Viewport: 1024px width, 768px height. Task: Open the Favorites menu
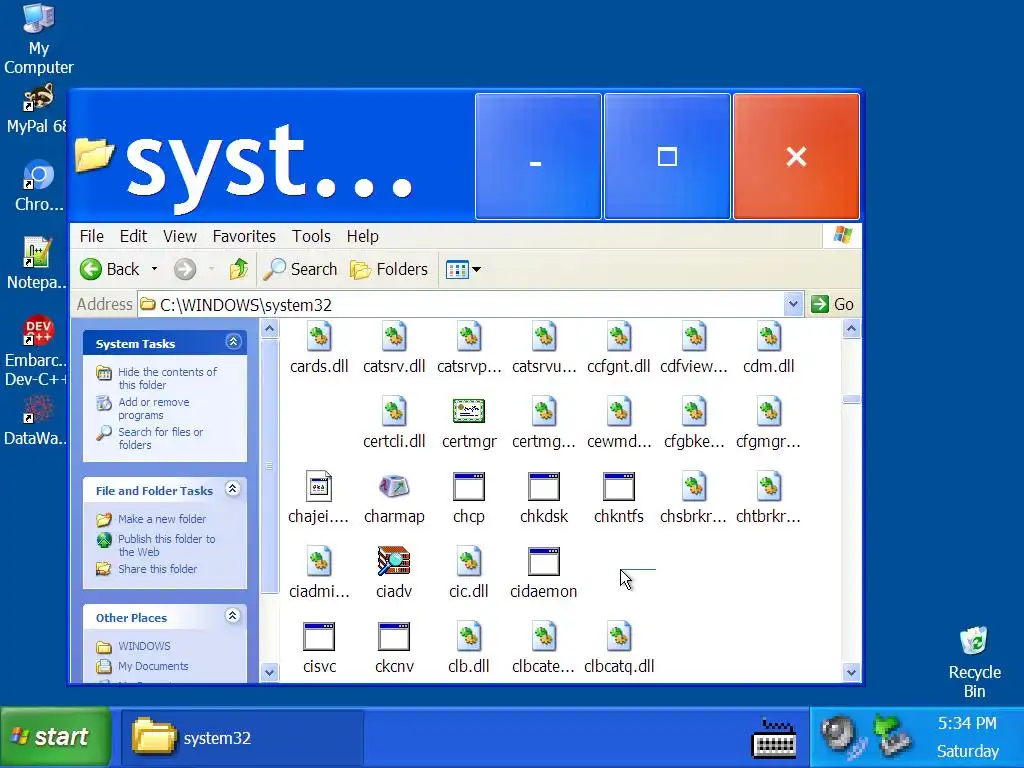(x=244, y=236)
